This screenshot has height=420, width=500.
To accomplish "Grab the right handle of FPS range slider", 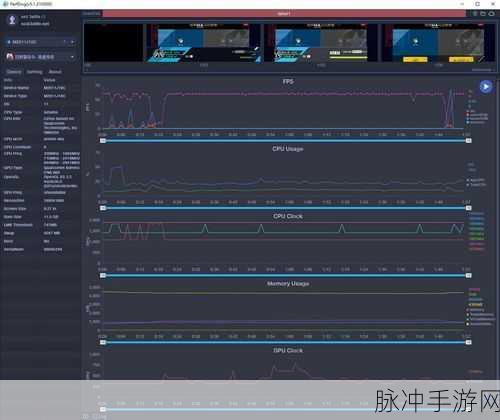I will (x=468, y=141).
